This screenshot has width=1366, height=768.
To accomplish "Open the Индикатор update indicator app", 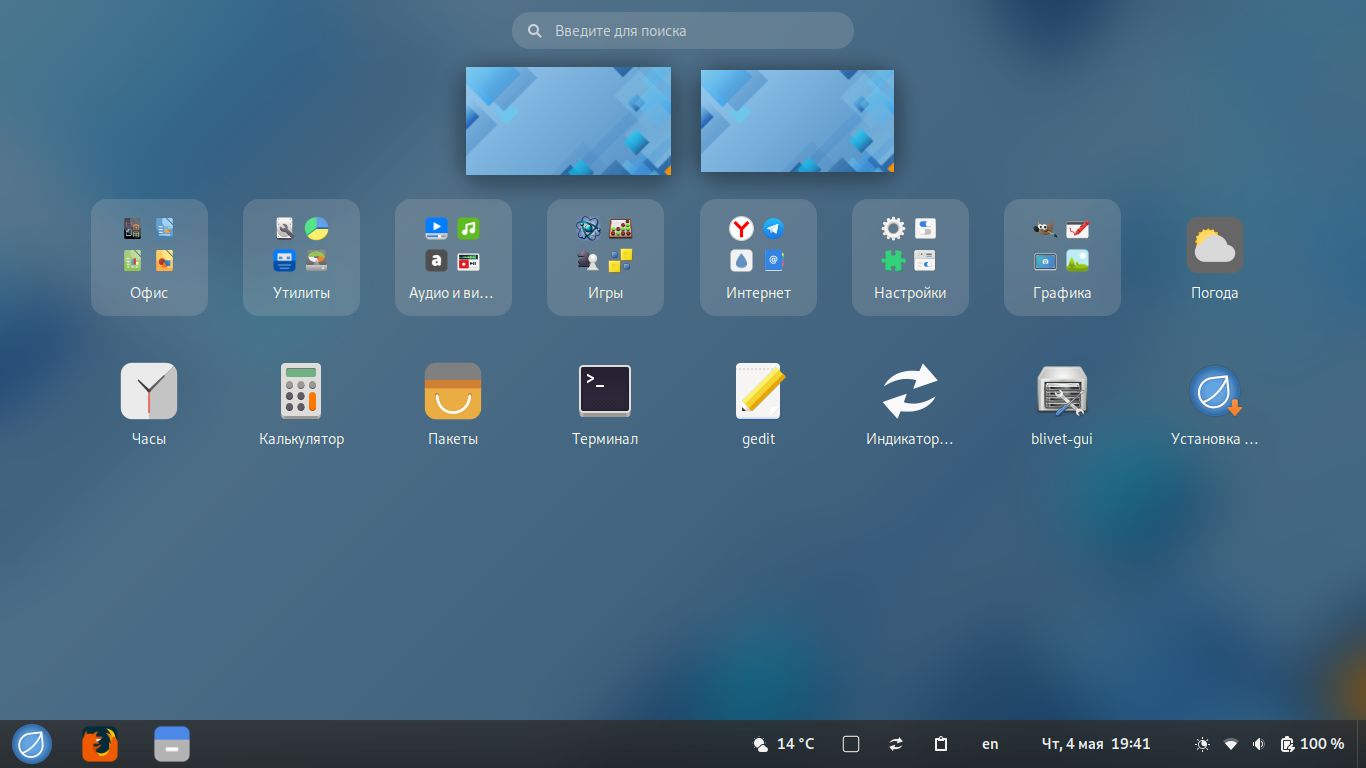I will coord(910,391).
